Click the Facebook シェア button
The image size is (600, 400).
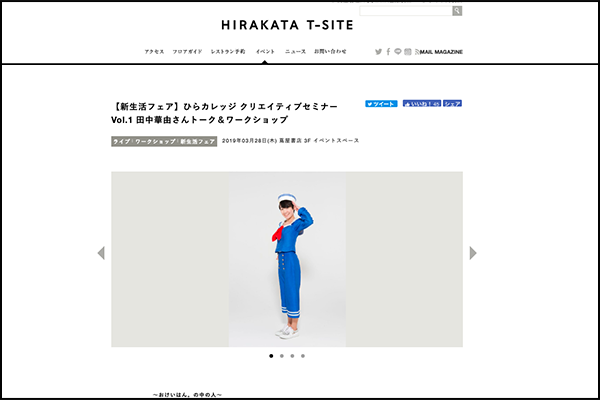click(452, 103)
